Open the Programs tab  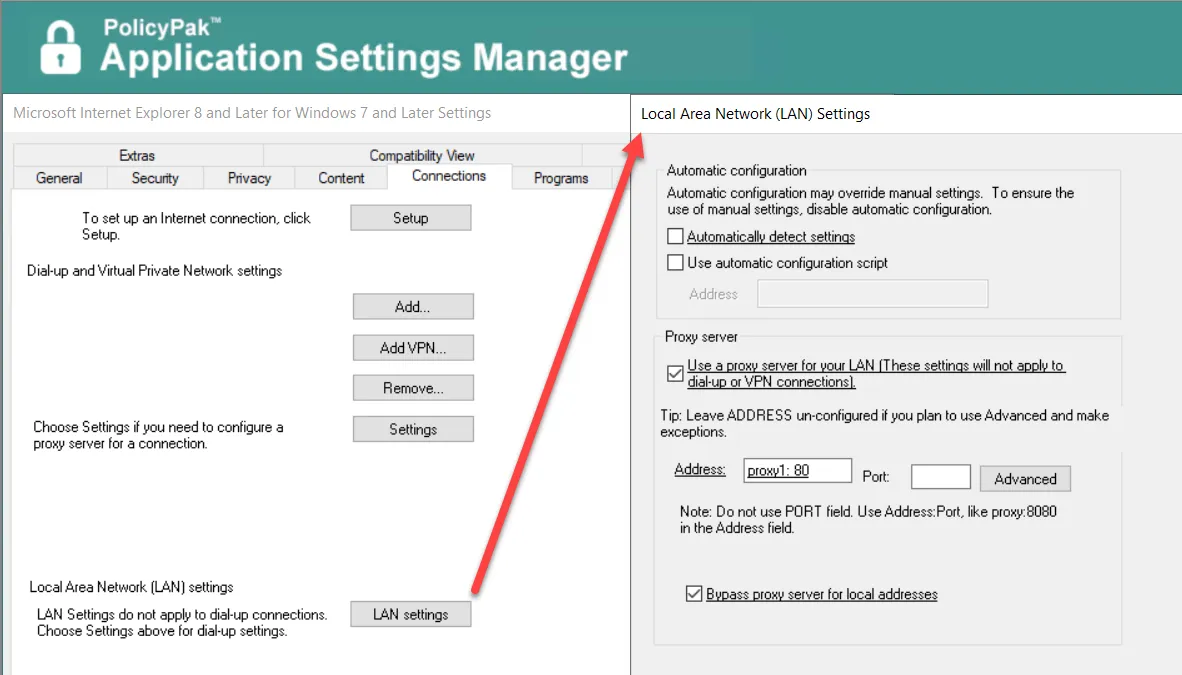[561, 178]
